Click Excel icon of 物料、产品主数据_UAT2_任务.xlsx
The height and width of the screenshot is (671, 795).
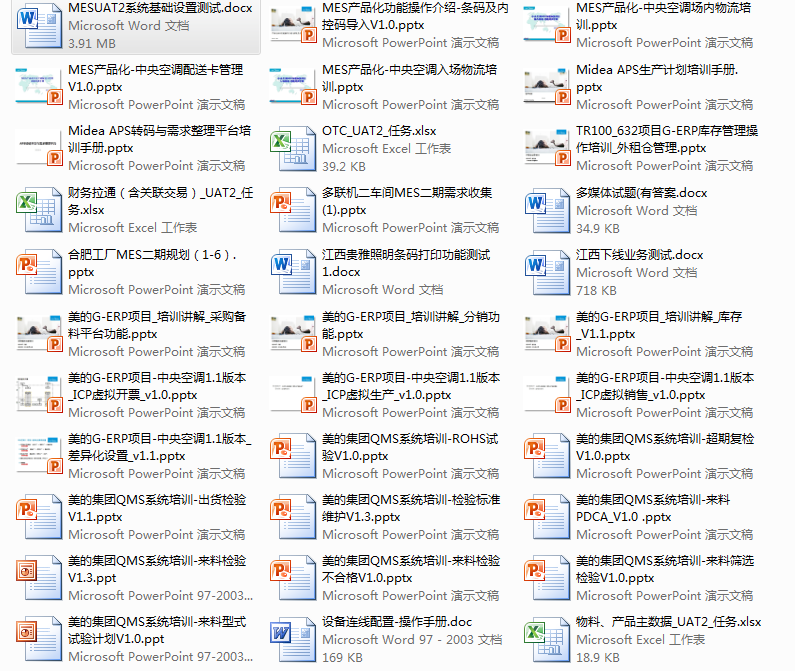[547, 639]
